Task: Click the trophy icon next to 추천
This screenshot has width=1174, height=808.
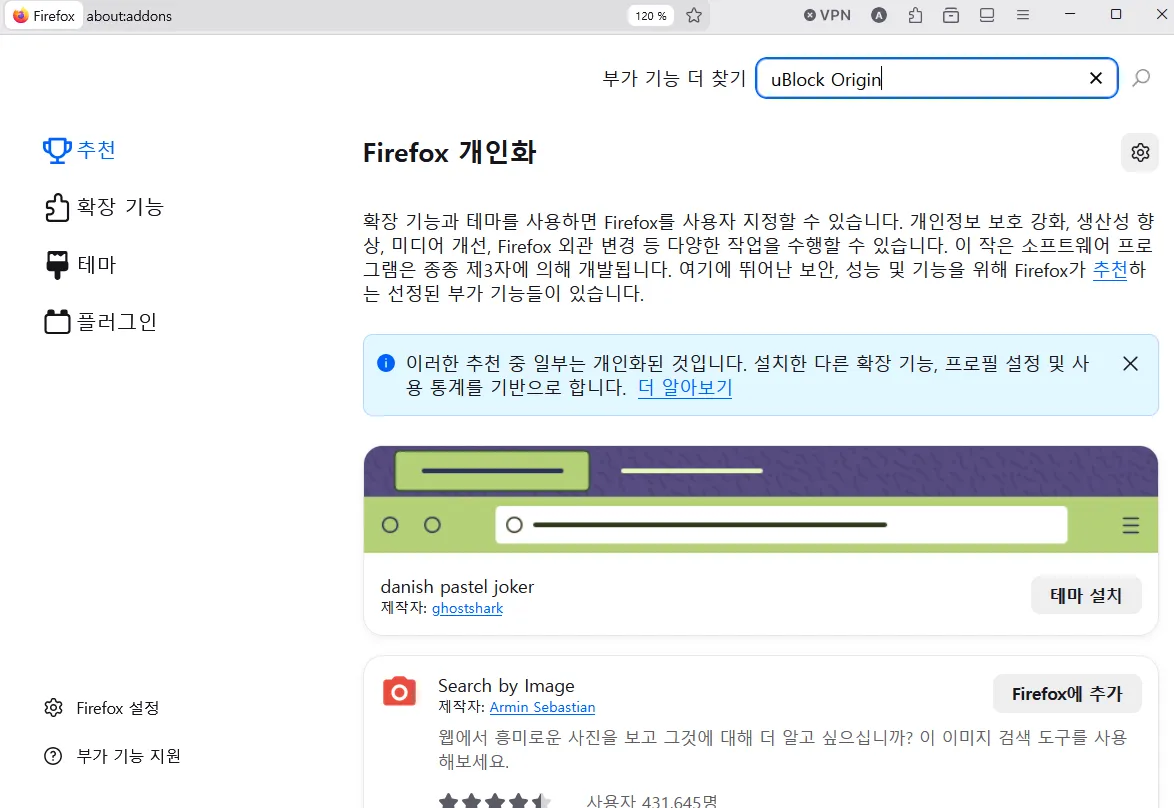Action: (x=57, y=151)
